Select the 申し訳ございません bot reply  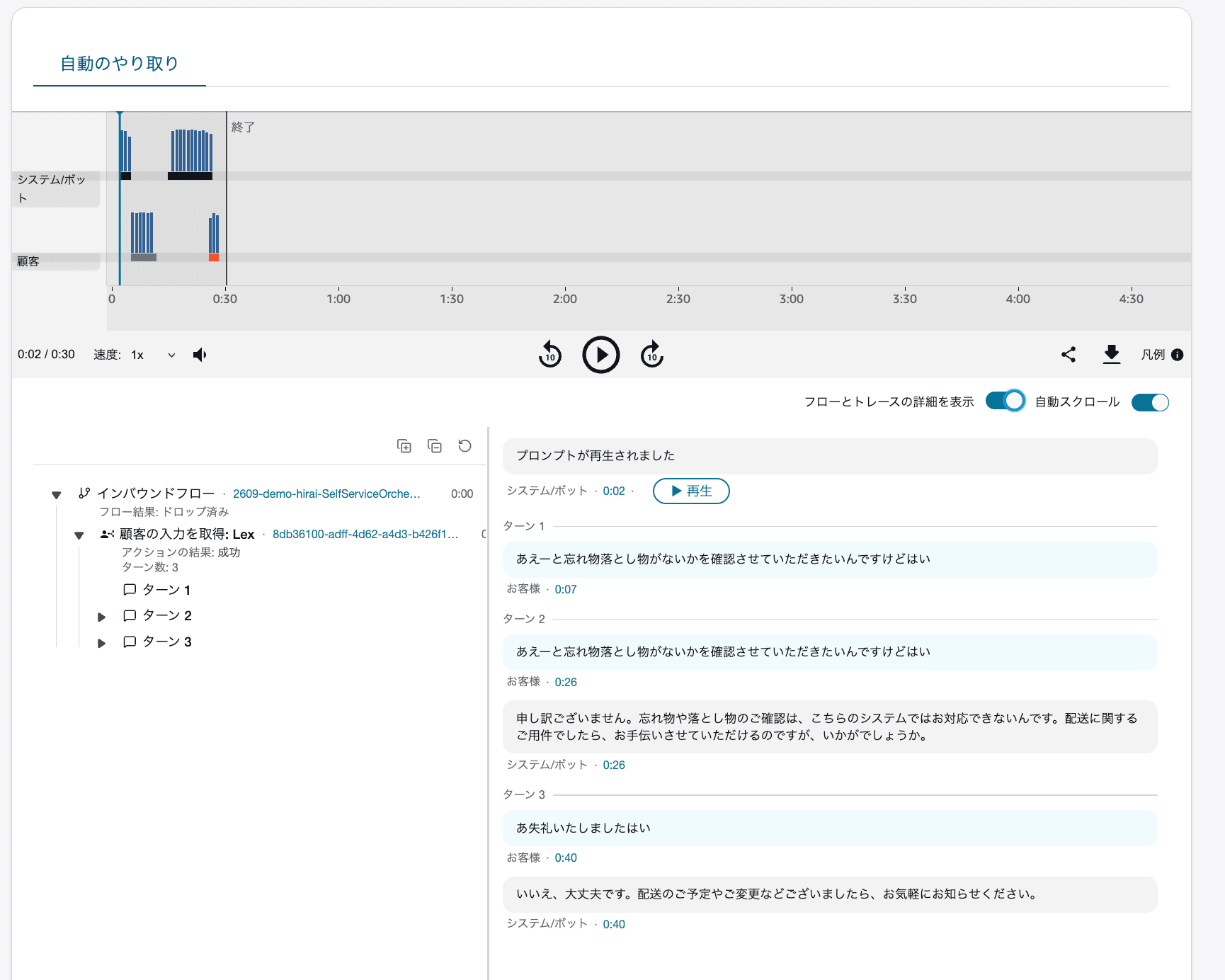[830, 727]
